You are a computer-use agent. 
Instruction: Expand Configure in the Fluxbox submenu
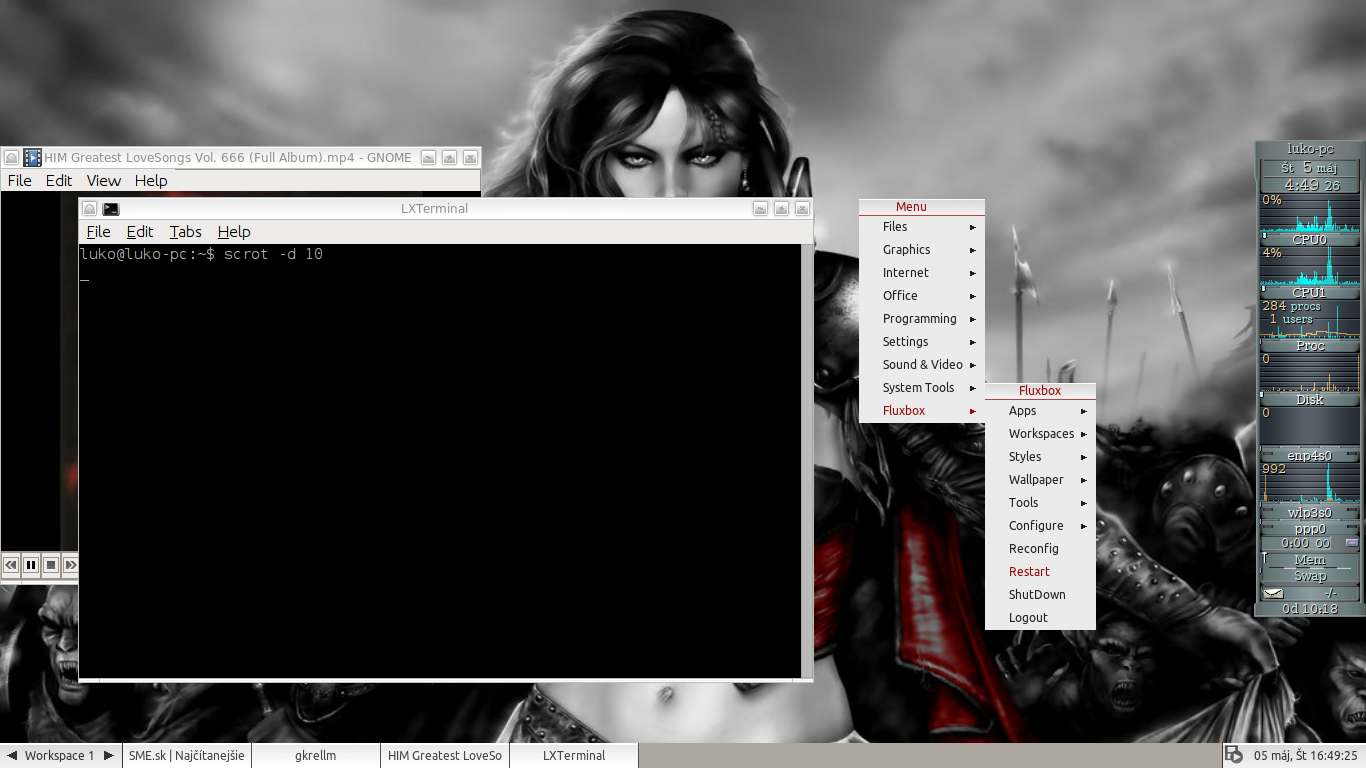[1040, 526]
